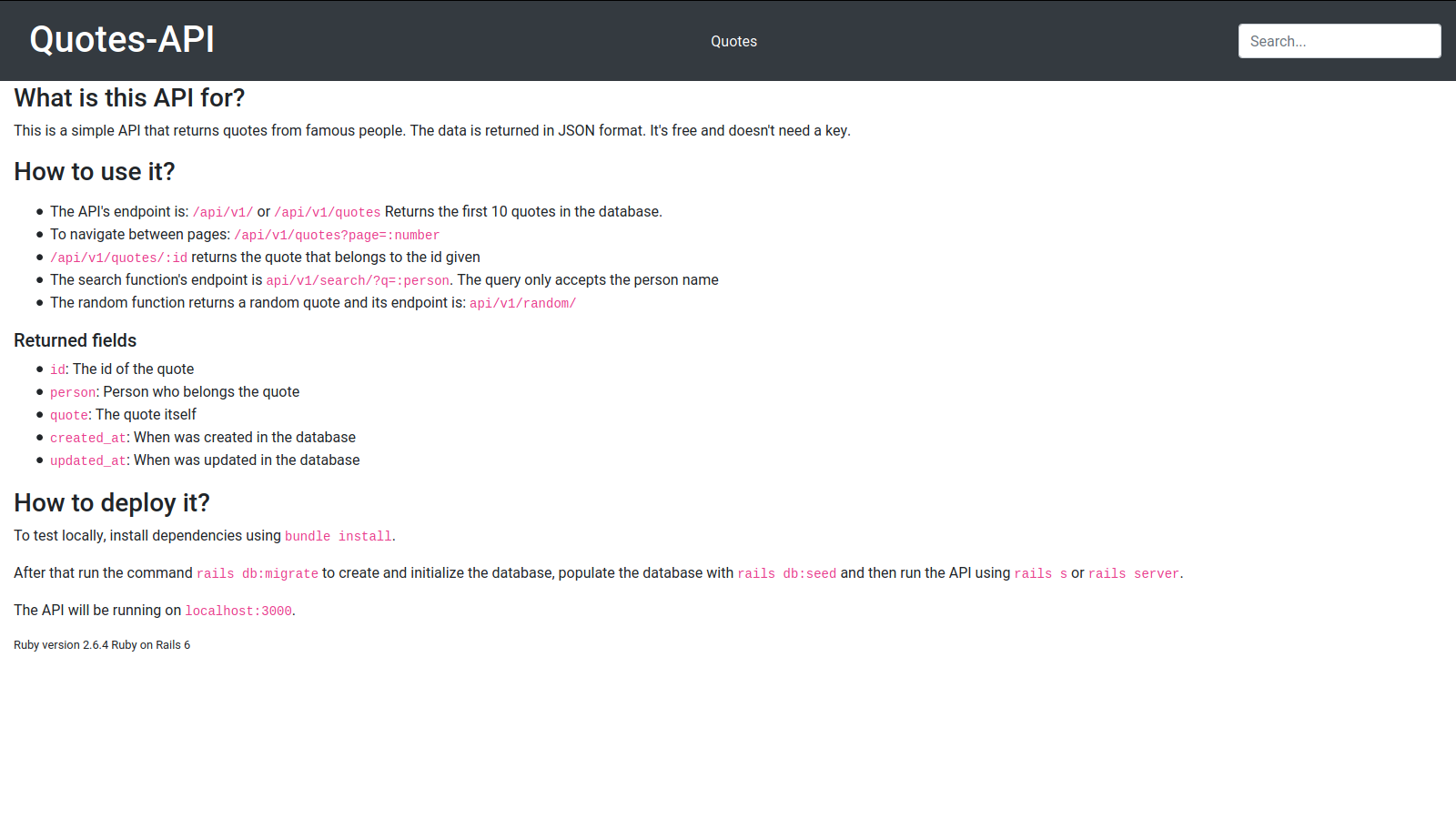1456x819 pixels.
Task: Click the 'Ruby version 2.6.4' footer text
Action: (61, 645)
